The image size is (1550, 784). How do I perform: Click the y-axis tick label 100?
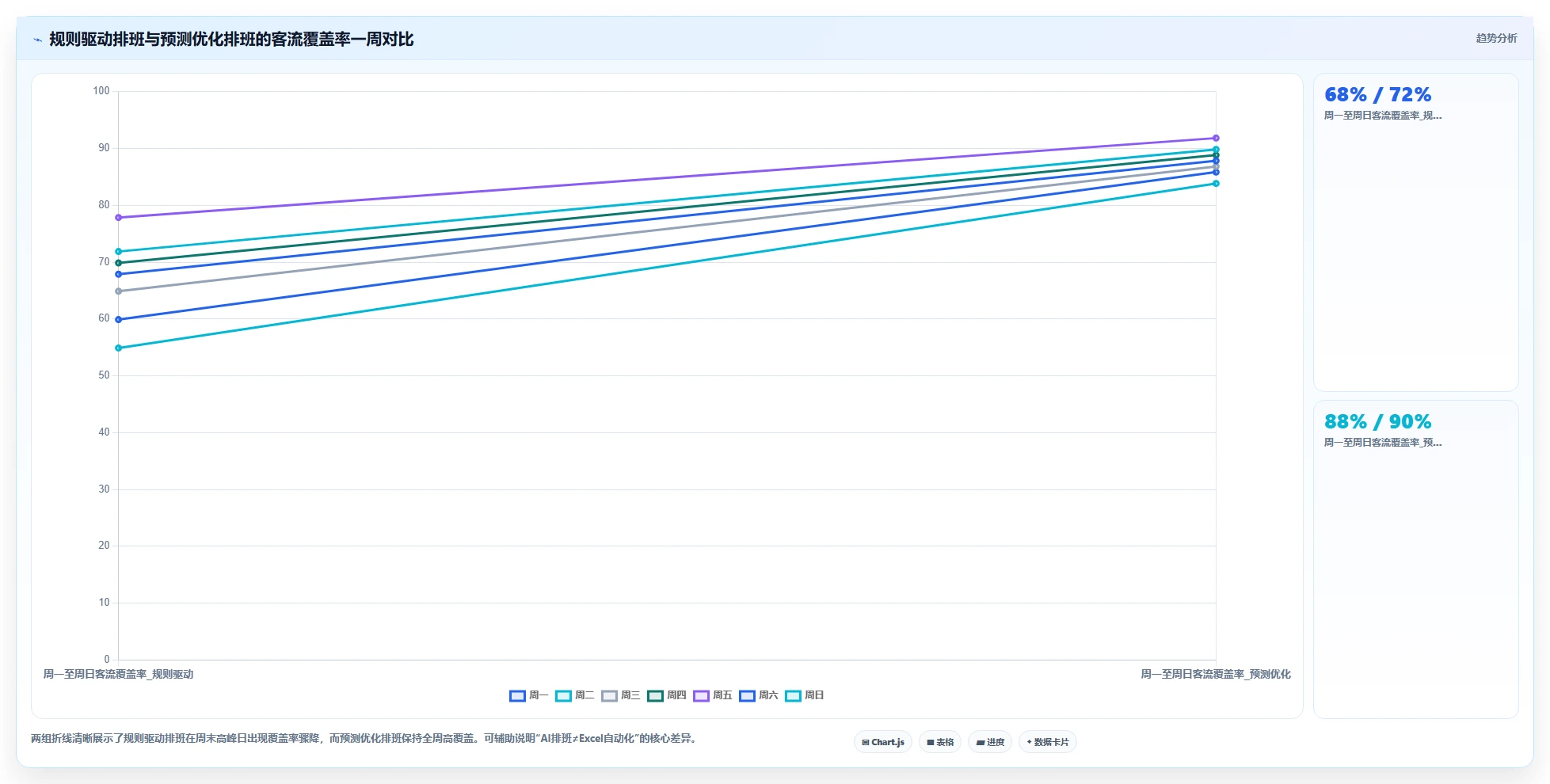[101, 91]
